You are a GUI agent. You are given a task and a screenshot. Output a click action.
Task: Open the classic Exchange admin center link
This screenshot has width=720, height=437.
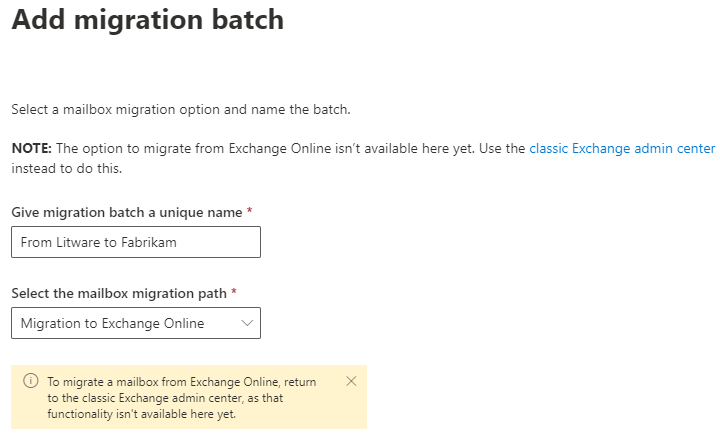(622, 149)
